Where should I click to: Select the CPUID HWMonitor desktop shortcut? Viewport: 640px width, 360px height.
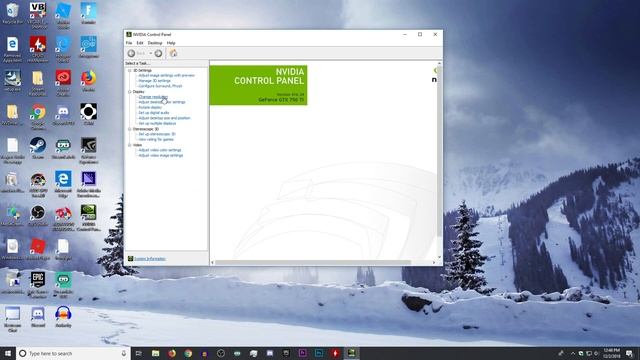pos(38,49)
